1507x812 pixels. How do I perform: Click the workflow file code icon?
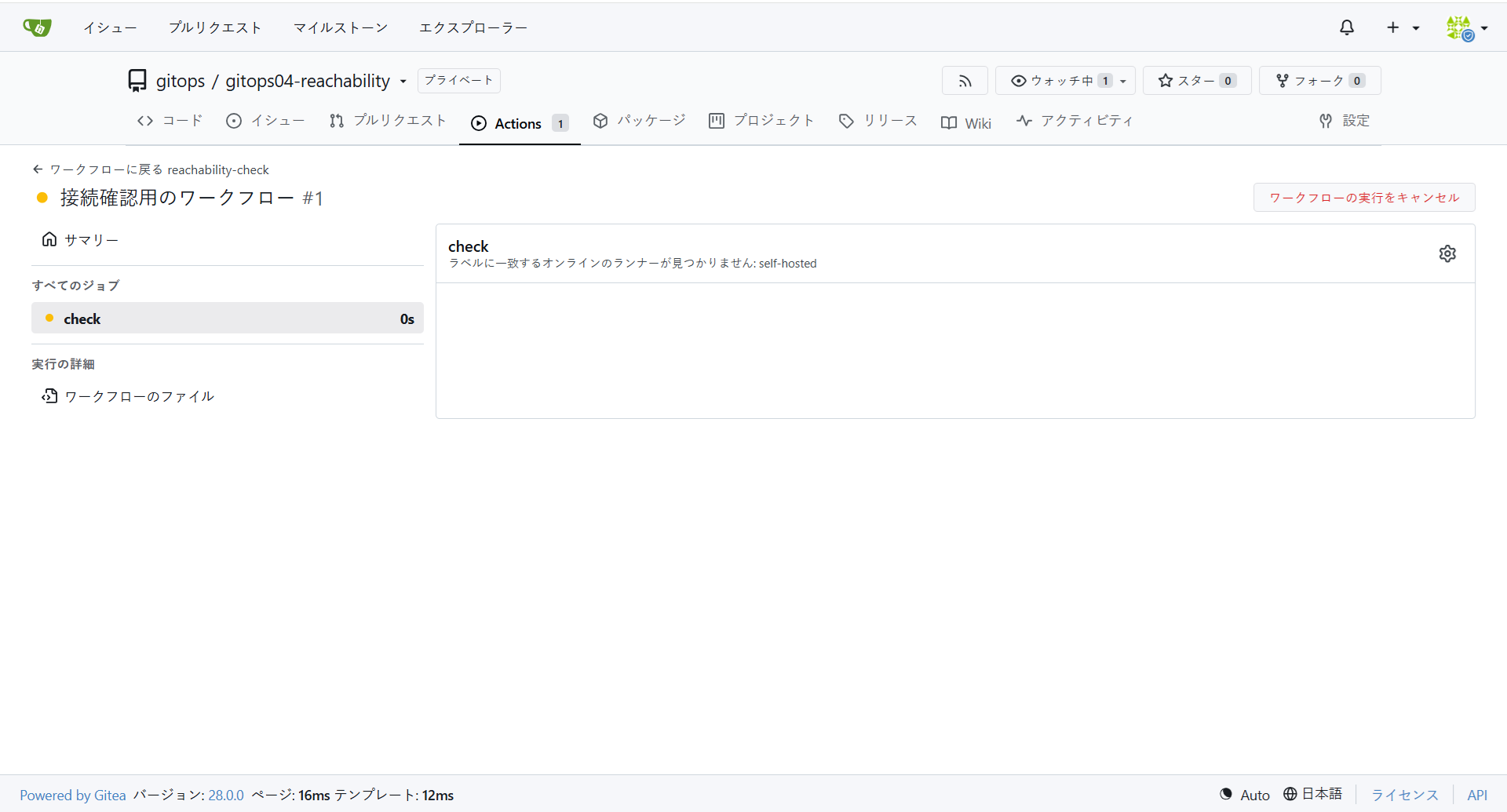tap(49, 396)
